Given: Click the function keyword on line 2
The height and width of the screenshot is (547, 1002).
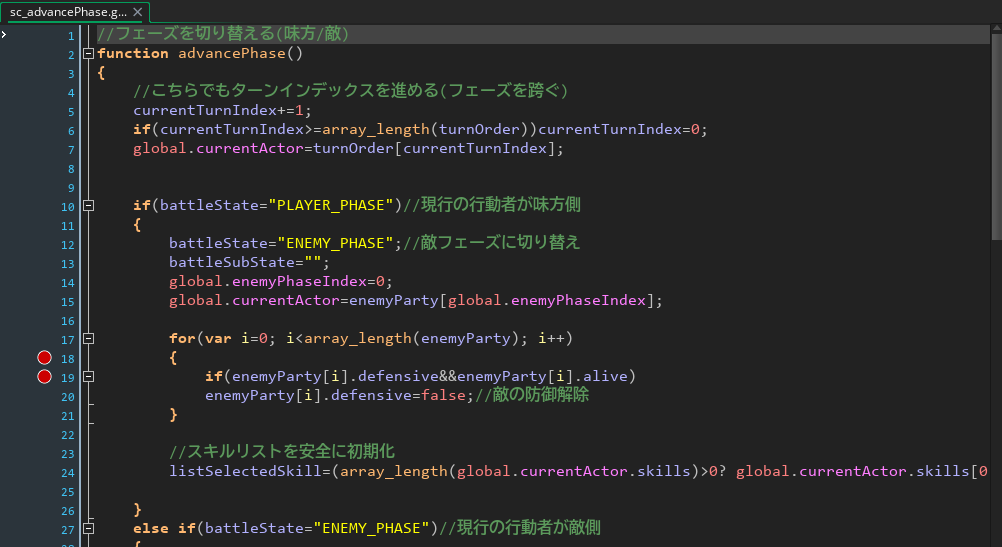Looking at the screenshot, I should 133,54.
